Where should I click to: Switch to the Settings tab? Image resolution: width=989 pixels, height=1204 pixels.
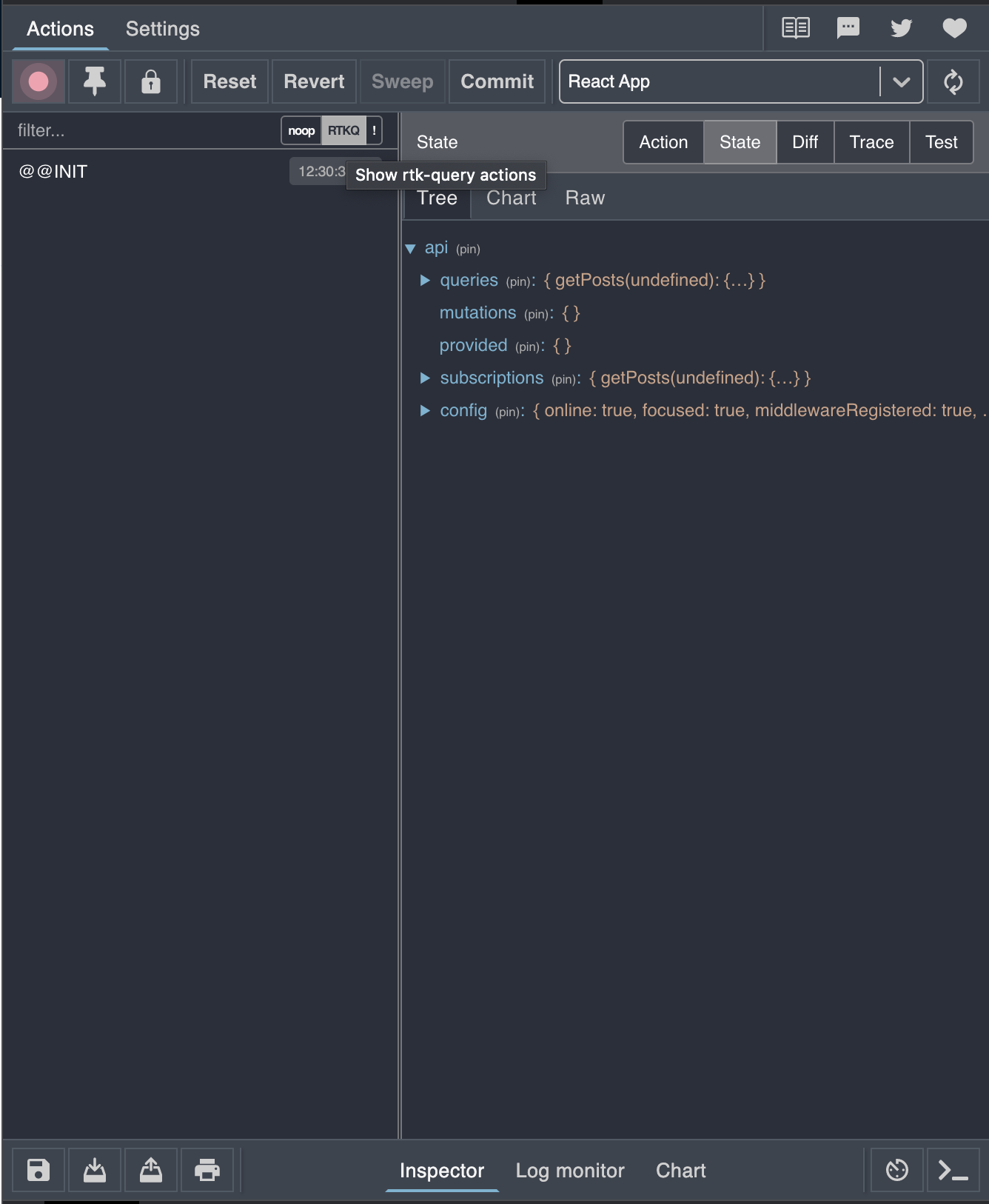tap(163, 29)
